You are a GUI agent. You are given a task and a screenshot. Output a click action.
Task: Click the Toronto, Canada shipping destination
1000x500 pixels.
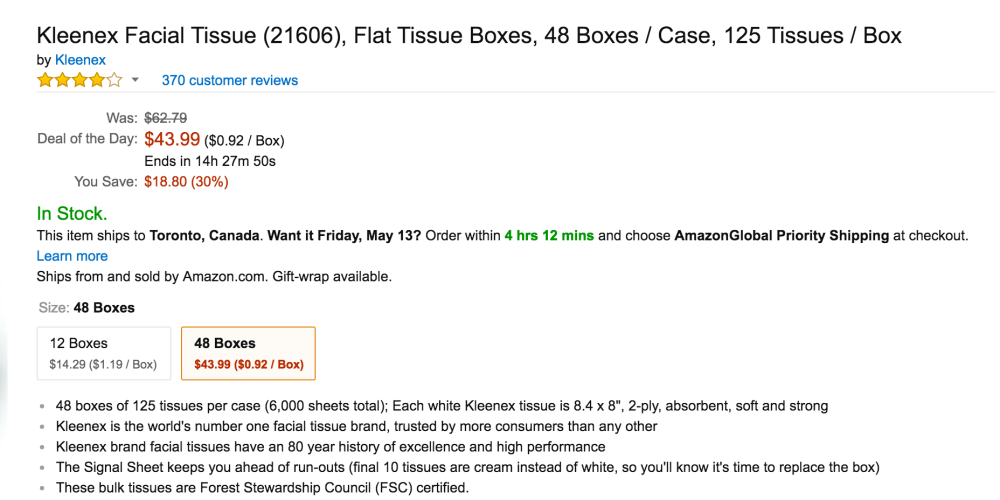(x=206, y=236)
